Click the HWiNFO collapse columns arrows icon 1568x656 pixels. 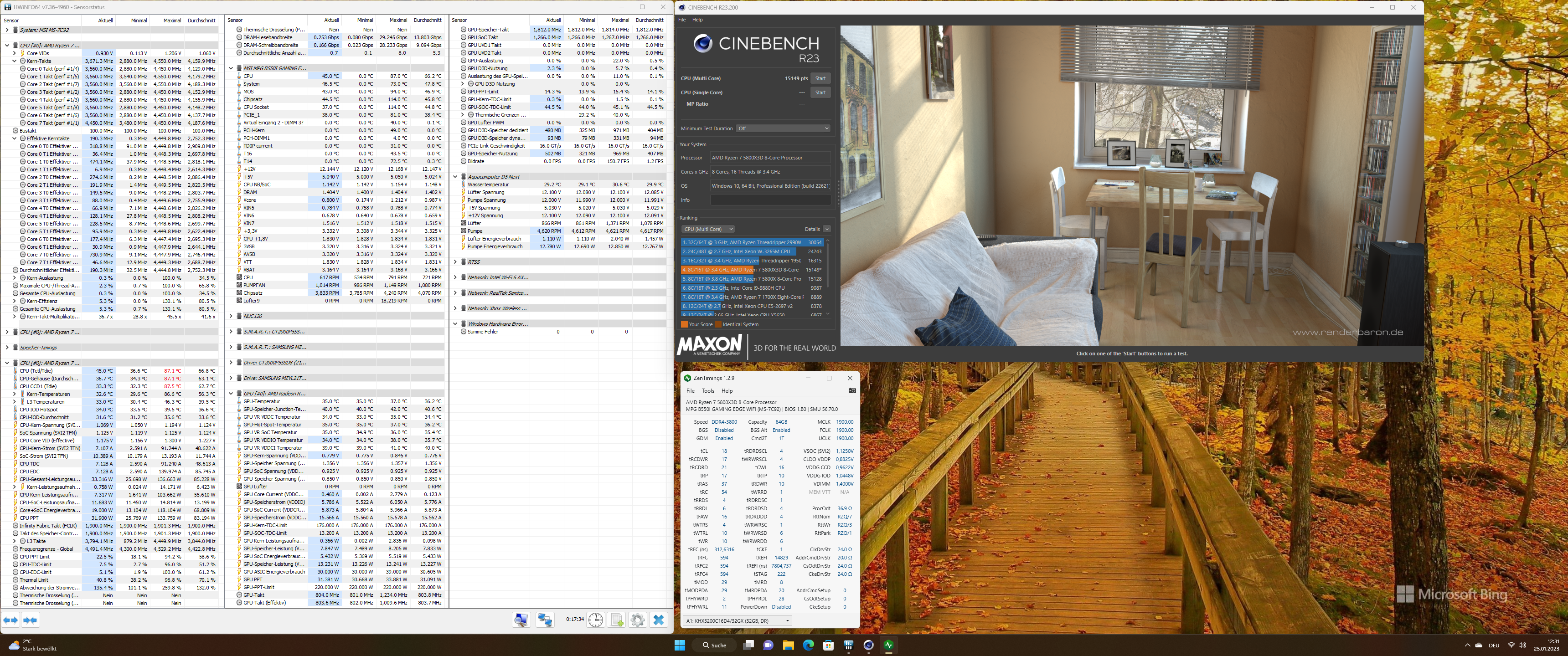pyautogui.click(x=31, y=620)
